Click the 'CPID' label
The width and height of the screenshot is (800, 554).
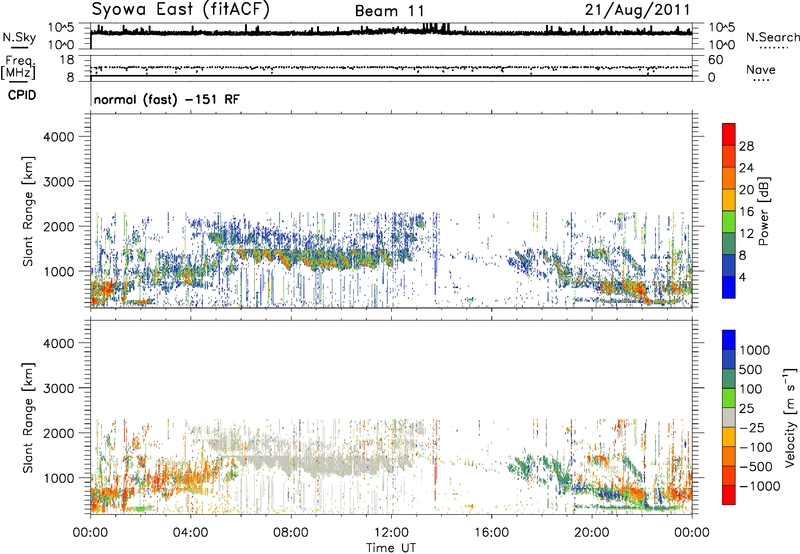(22, 95)
